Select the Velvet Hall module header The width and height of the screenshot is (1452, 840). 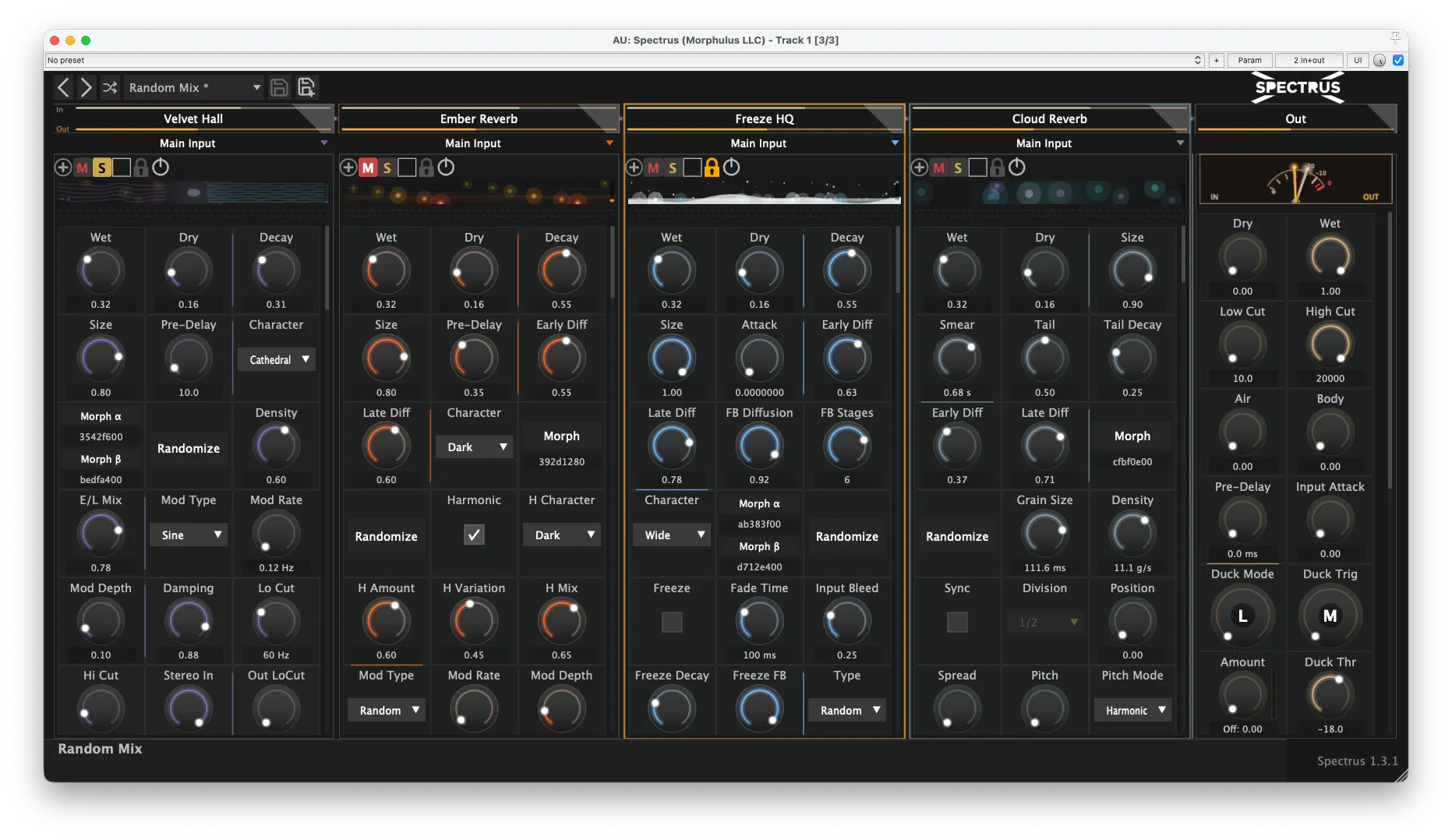tap(193, 118)
